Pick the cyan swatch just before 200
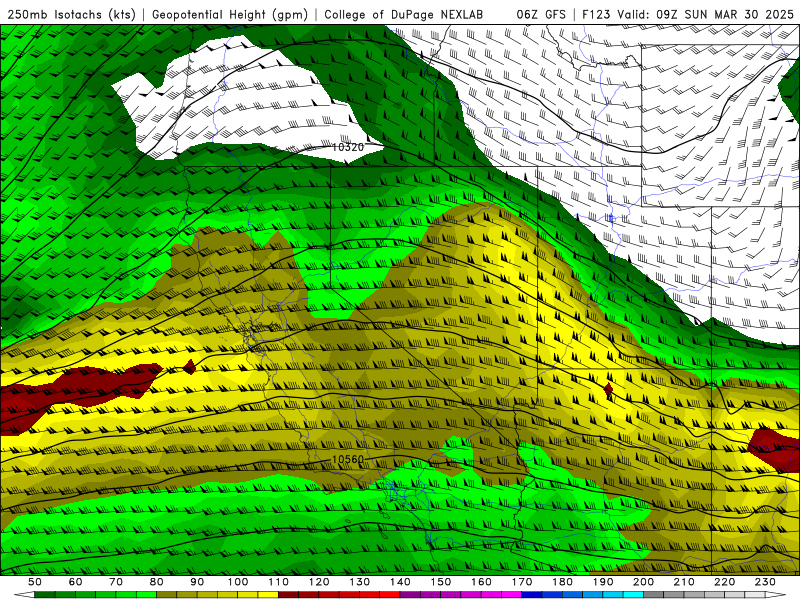800x600 pixels. click(x=633, y=595)
